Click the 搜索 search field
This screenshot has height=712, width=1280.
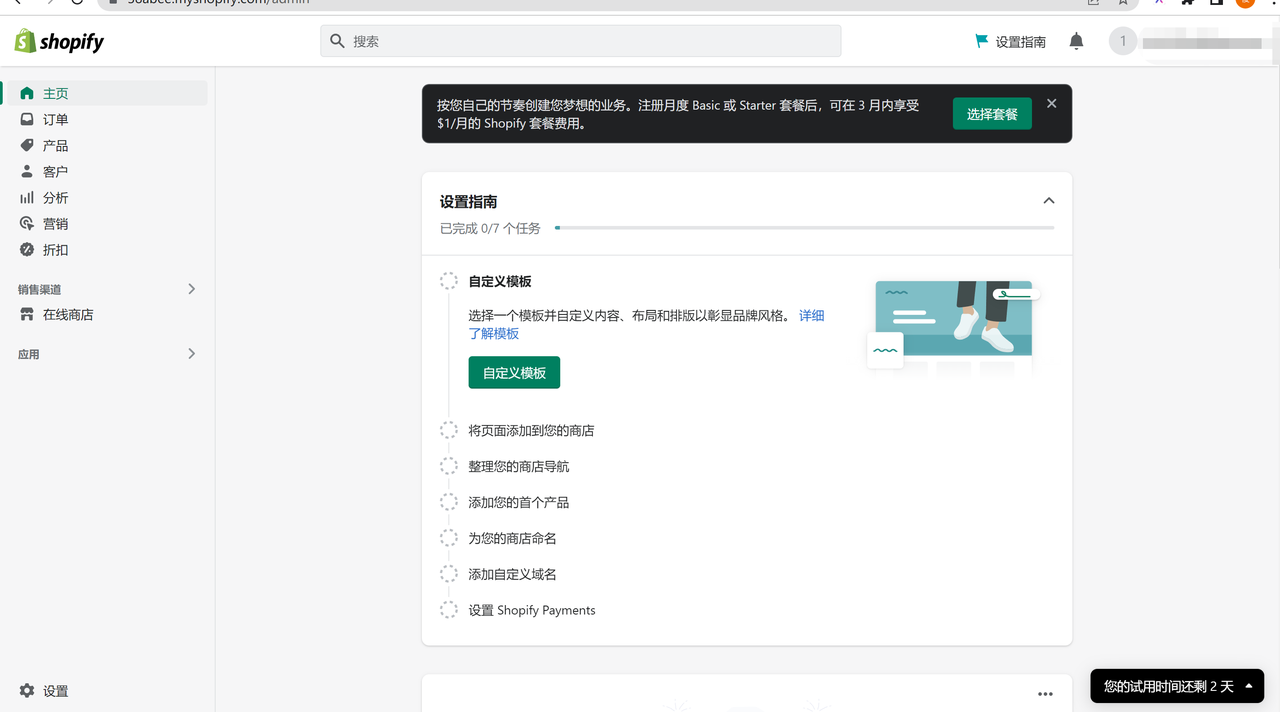pos(581,41)
